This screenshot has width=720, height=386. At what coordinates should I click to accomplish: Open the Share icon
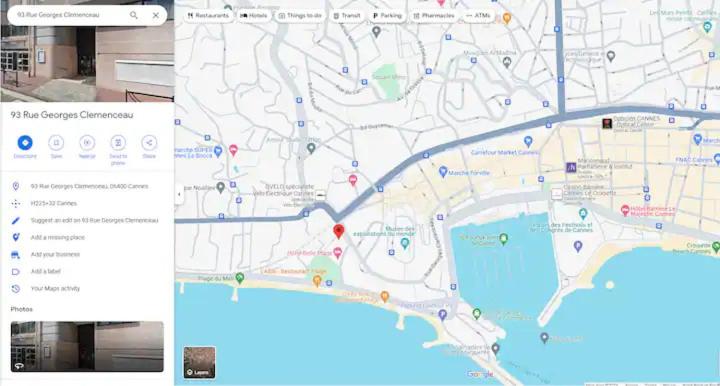pos(149,143)
